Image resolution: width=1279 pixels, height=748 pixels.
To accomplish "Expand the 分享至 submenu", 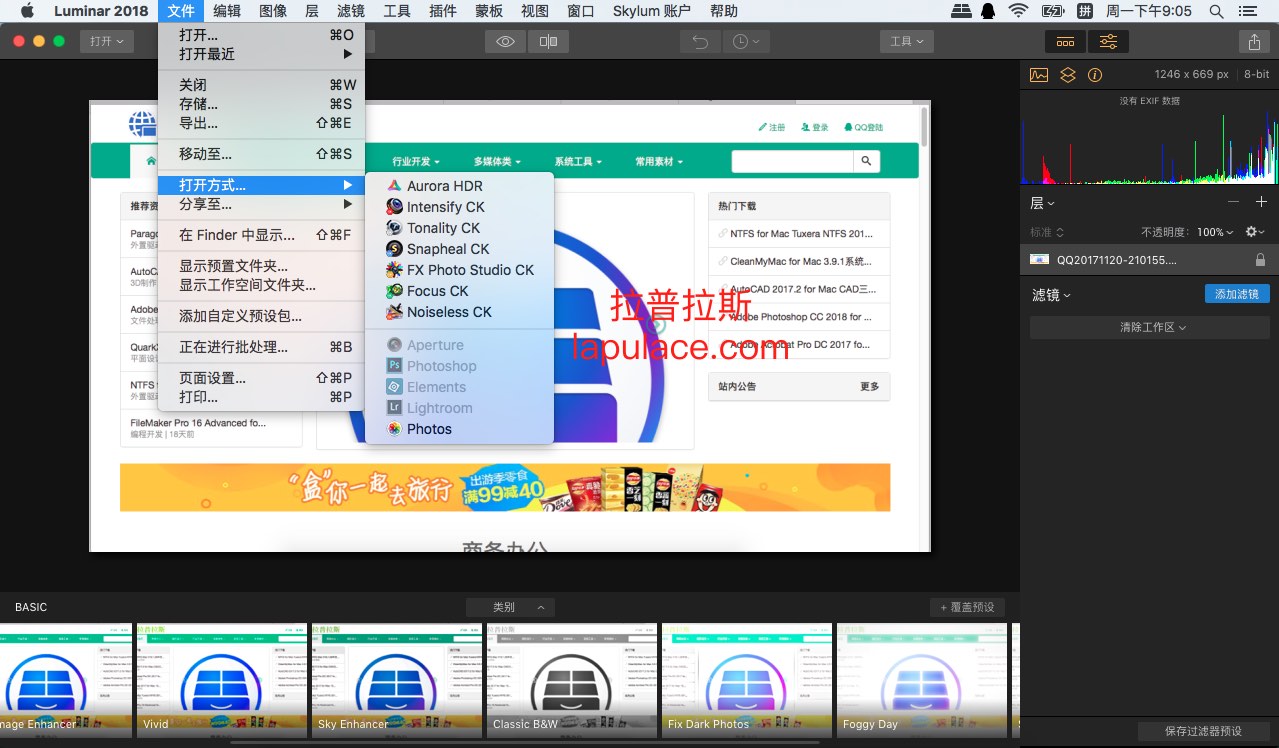I will click(x=261, y=204).
